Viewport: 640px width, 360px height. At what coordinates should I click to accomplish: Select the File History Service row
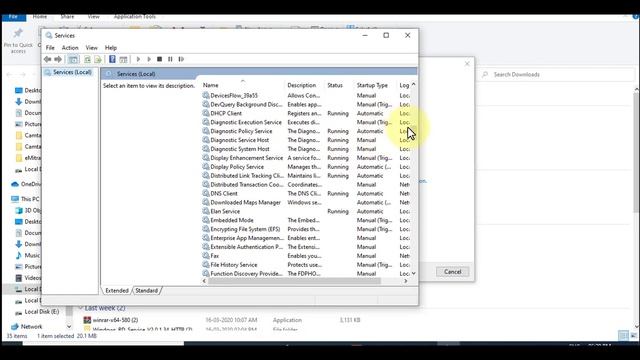pos(306,265)
